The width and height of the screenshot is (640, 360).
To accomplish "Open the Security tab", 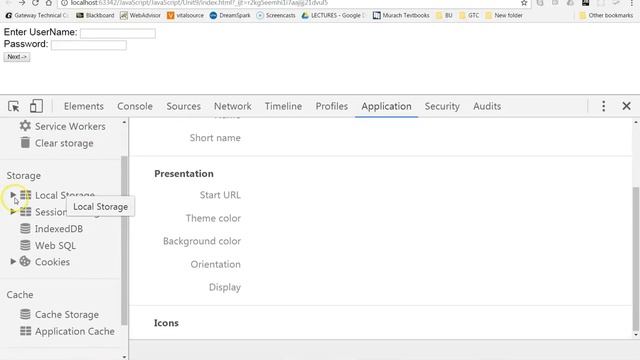I will tap(442, 106).
